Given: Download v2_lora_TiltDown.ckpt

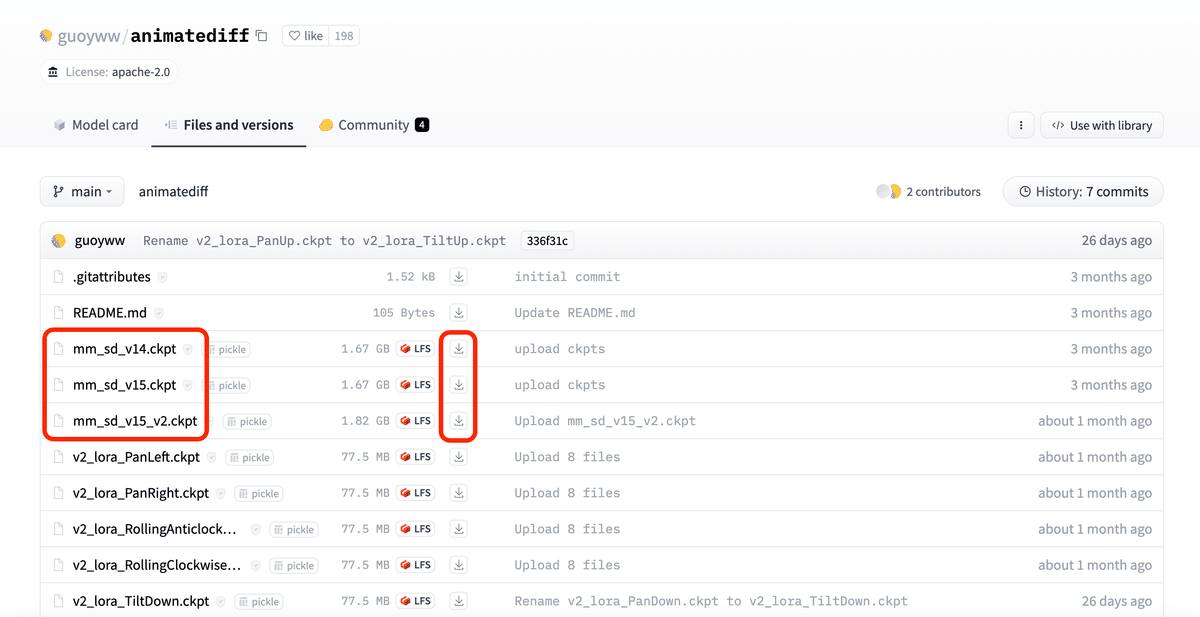Looking at the screenshot, I should pos(458,601).
